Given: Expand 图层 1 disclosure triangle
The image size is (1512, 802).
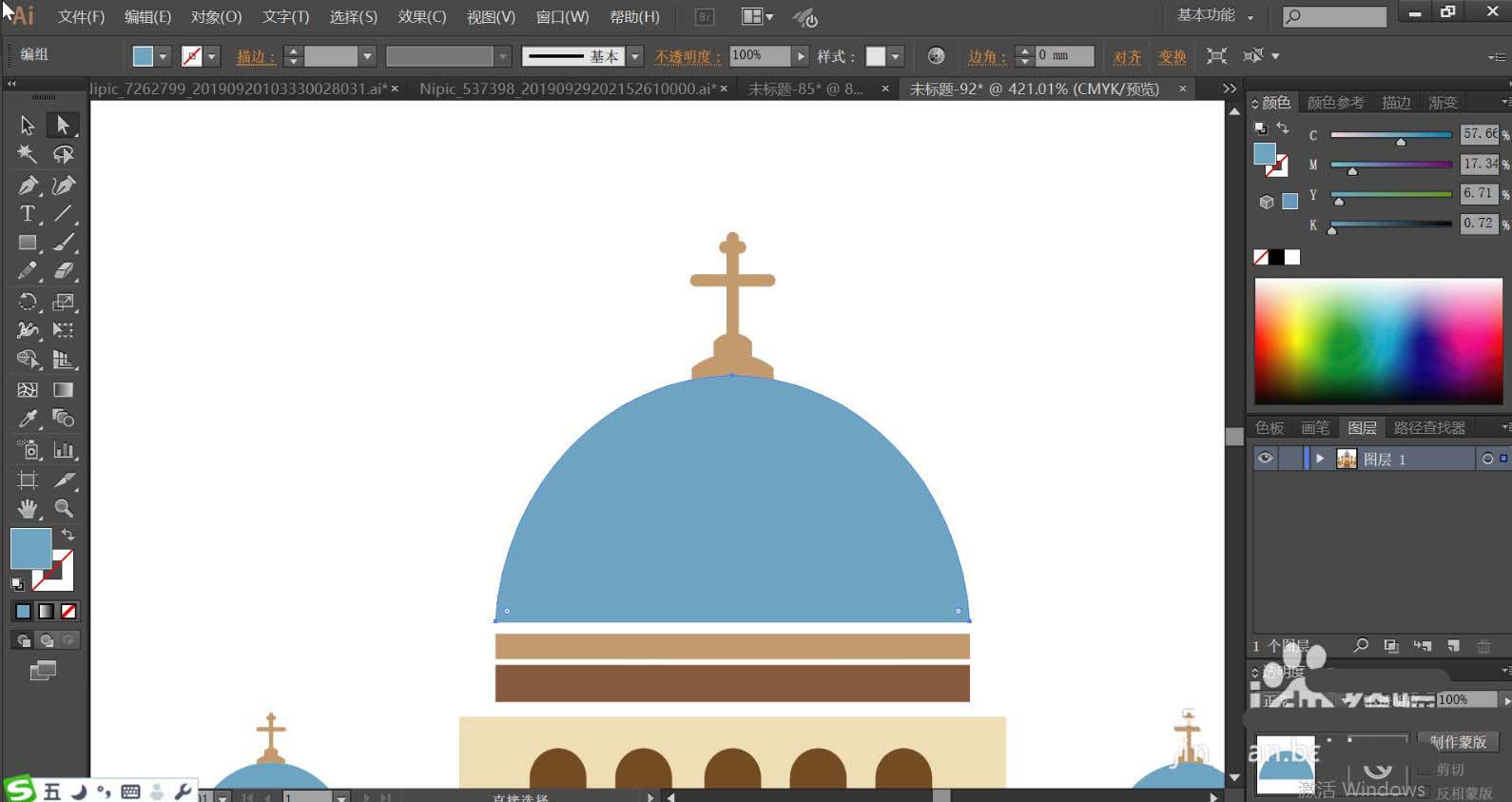Looking at the screenshot, I should [x=1320, y=459].
